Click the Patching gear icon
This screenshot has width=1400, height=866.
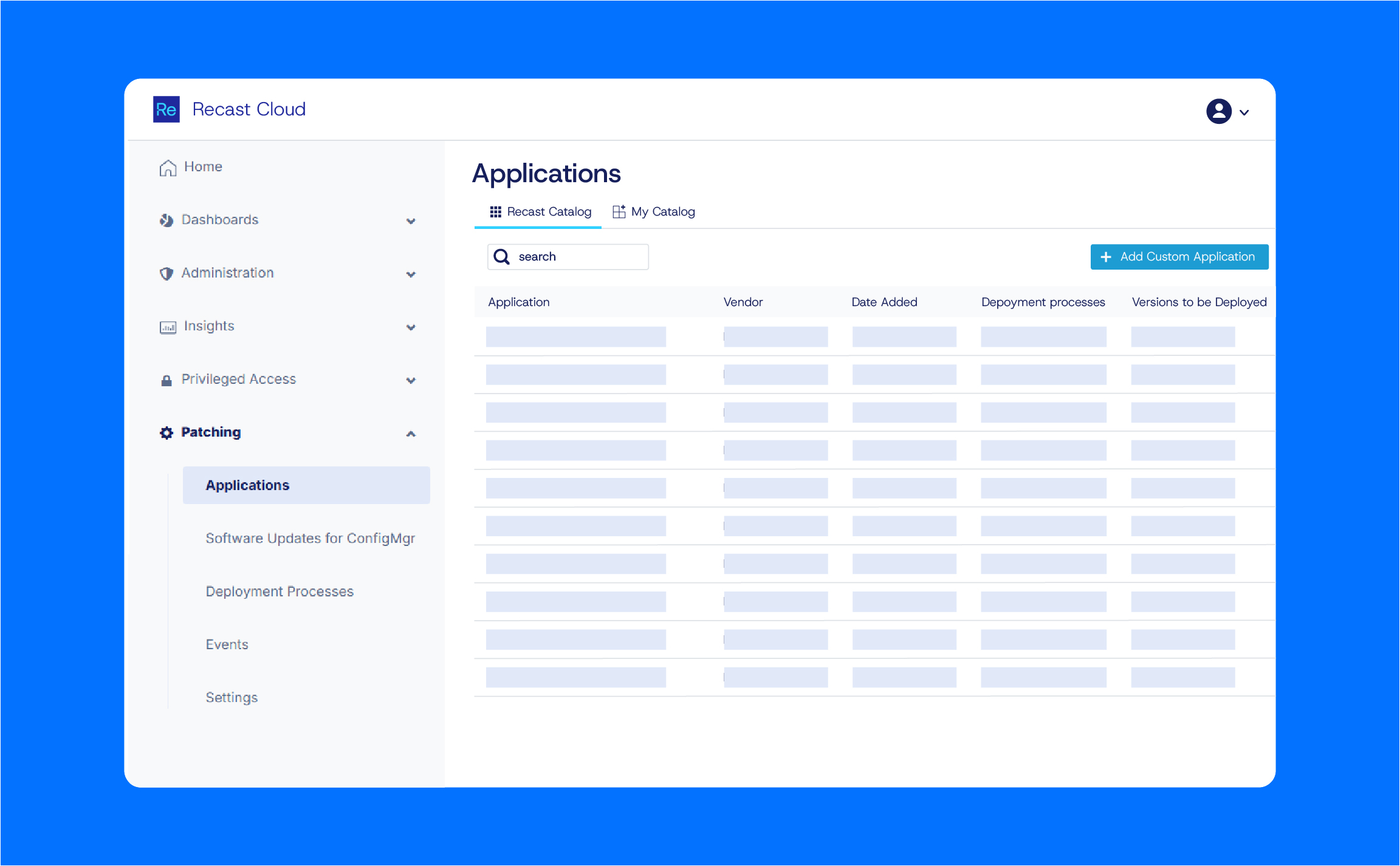[166, 432]
